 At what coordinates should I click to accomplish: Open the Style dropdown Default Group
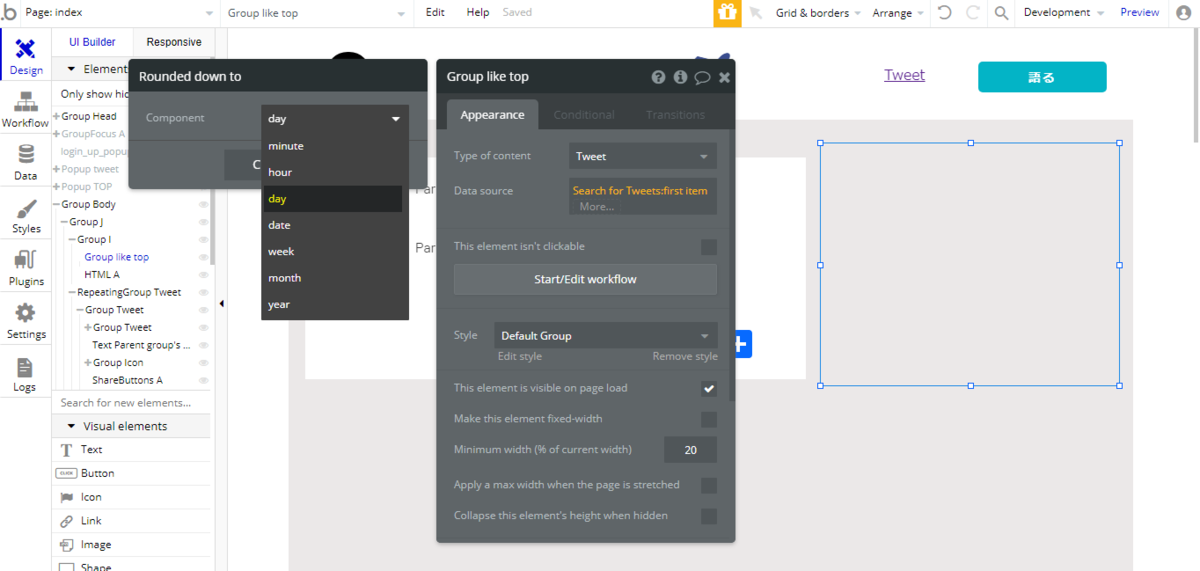(x=605, y=336)
